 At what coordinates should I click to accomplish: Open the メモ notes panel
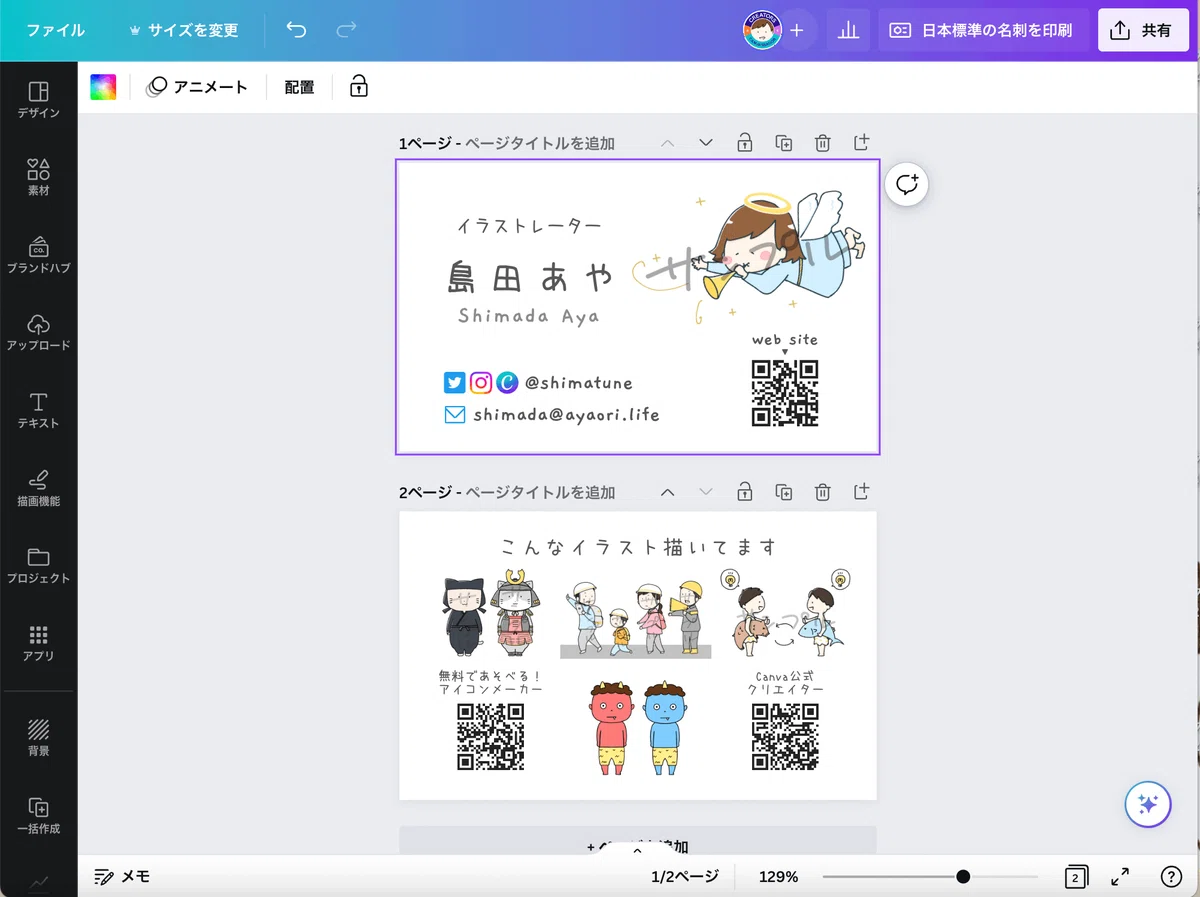[122, 877]
